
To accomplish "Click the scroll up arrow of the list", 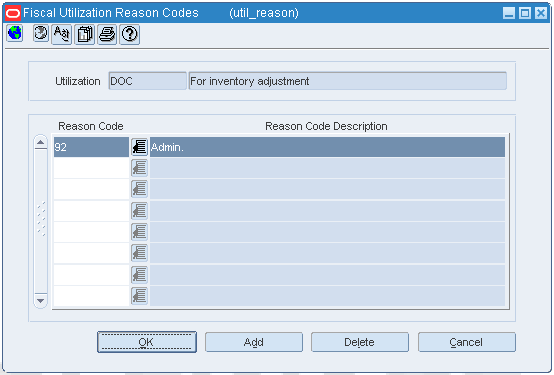I will (41, 142).
